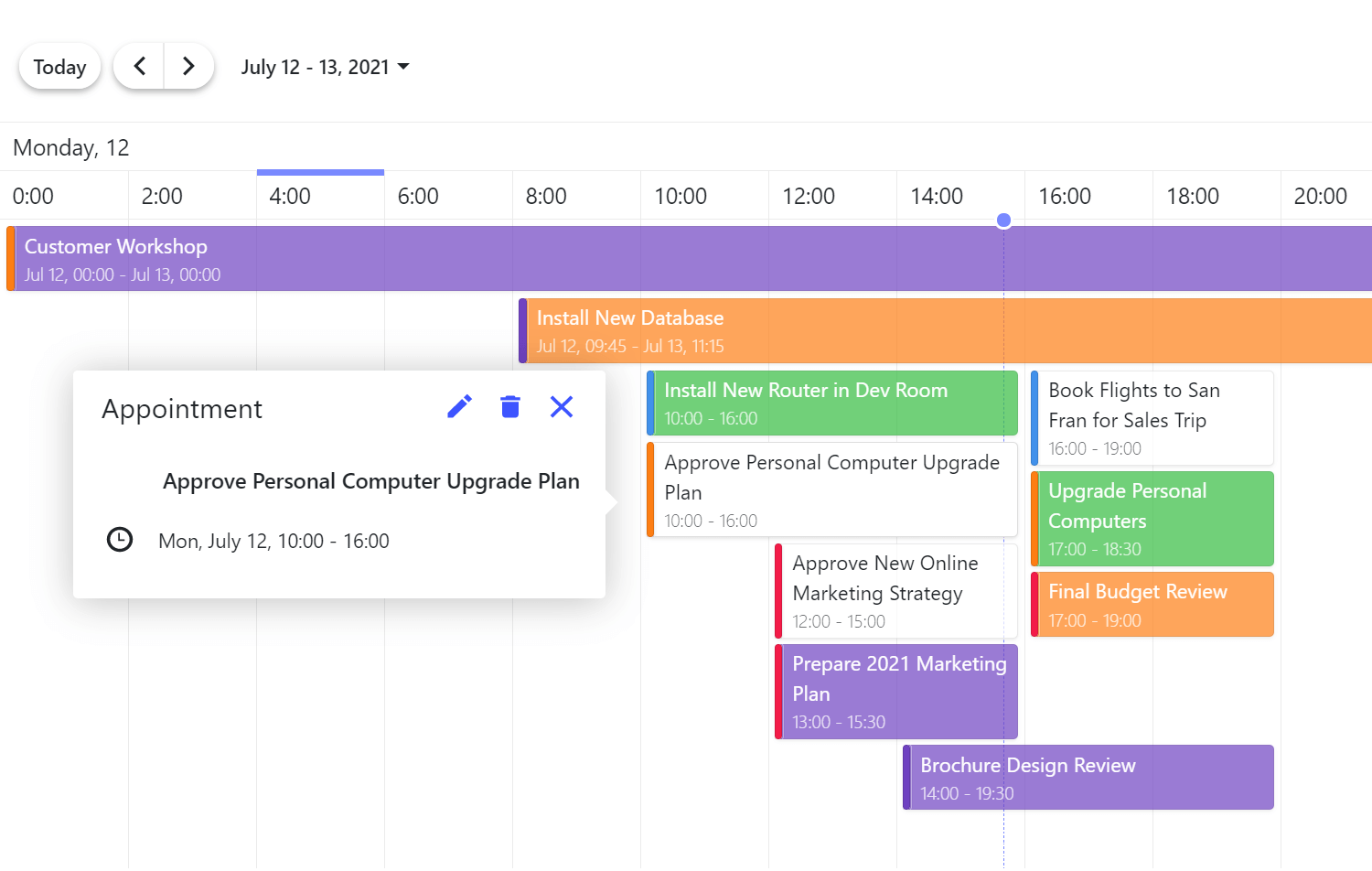The width and height of the screenshot is (1372, 871).
Task: Open the Install New Database appointment
Action: coord(915,330)
